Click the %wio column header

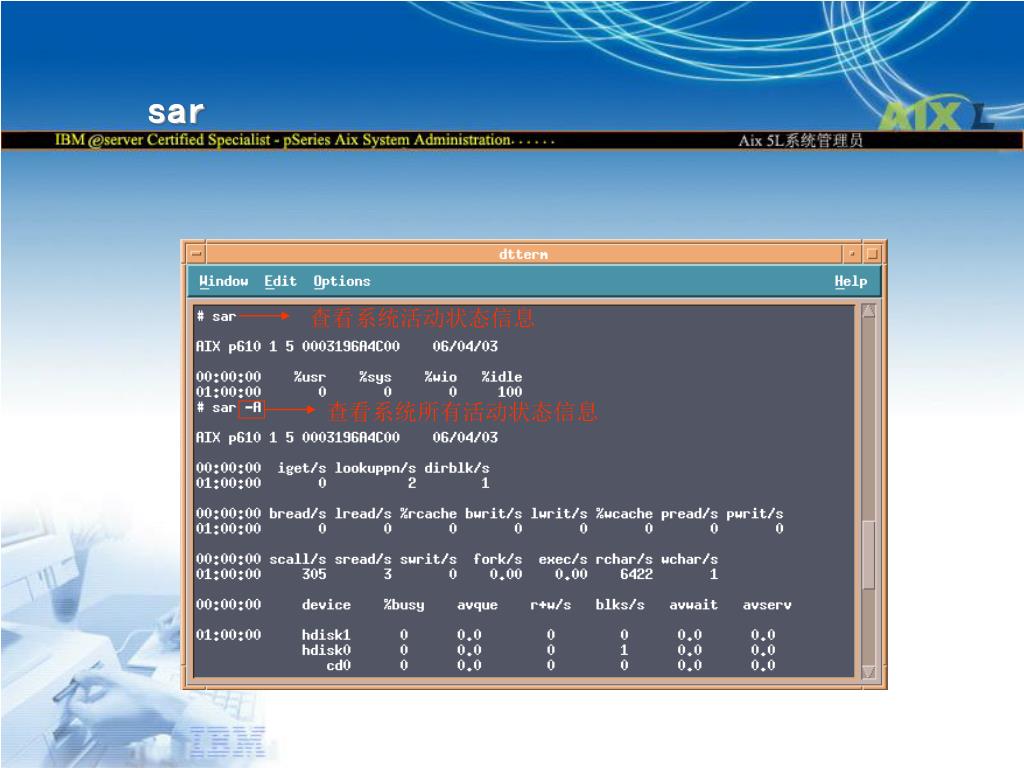tap(440, 377)
